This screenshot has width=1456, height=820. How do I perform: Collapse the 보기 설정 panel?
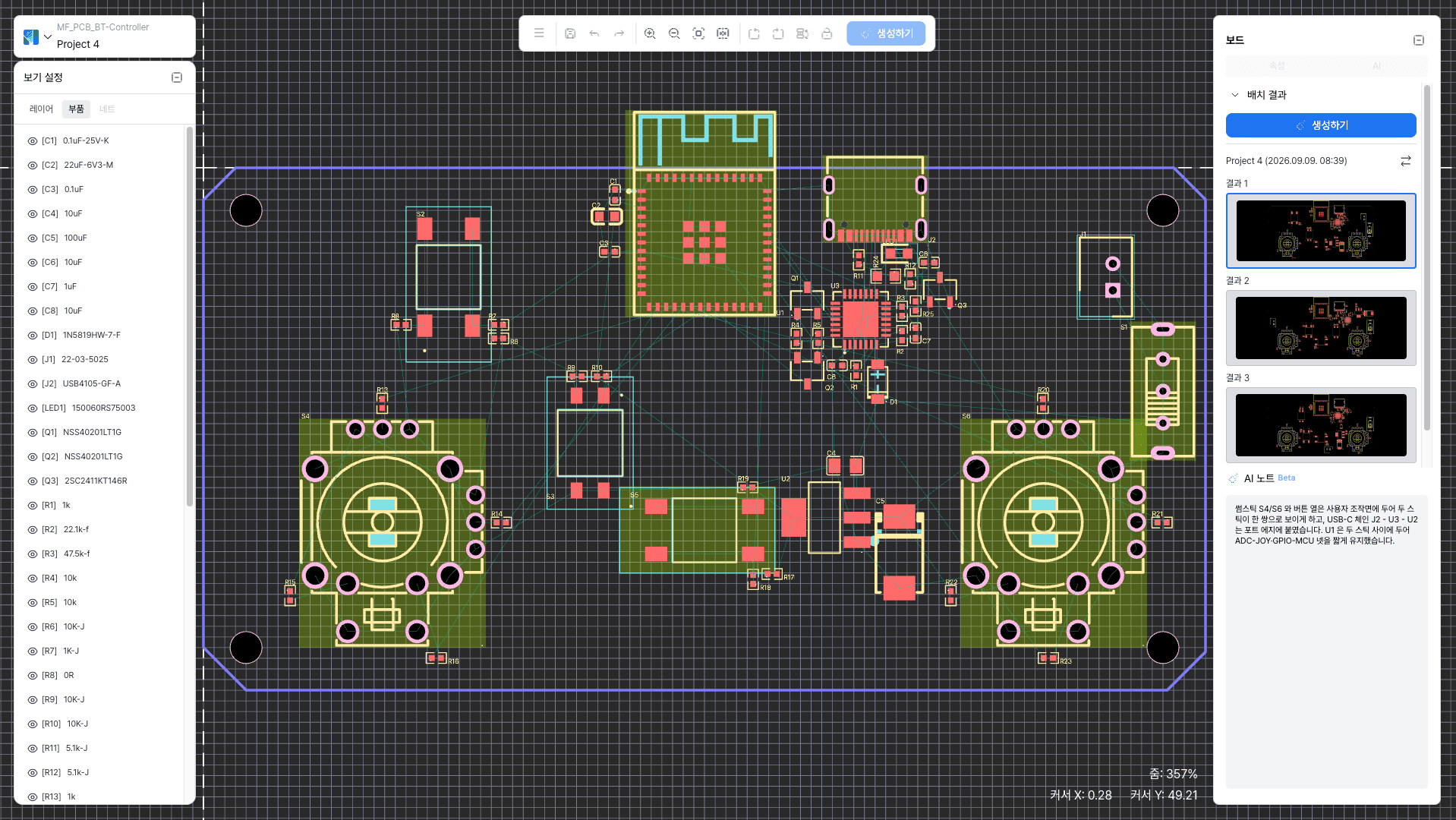click(x=177, y=77)
